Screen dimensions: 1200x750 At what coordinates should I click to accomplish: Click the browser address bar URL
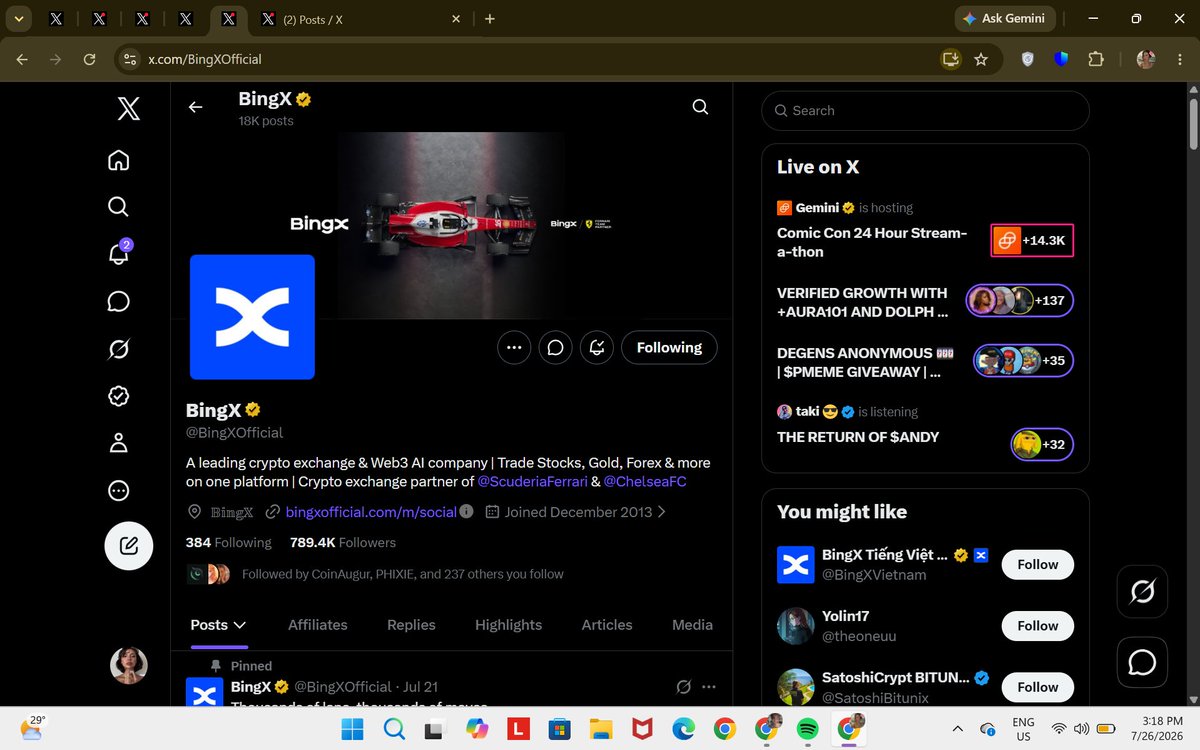[x=205, y=60]
